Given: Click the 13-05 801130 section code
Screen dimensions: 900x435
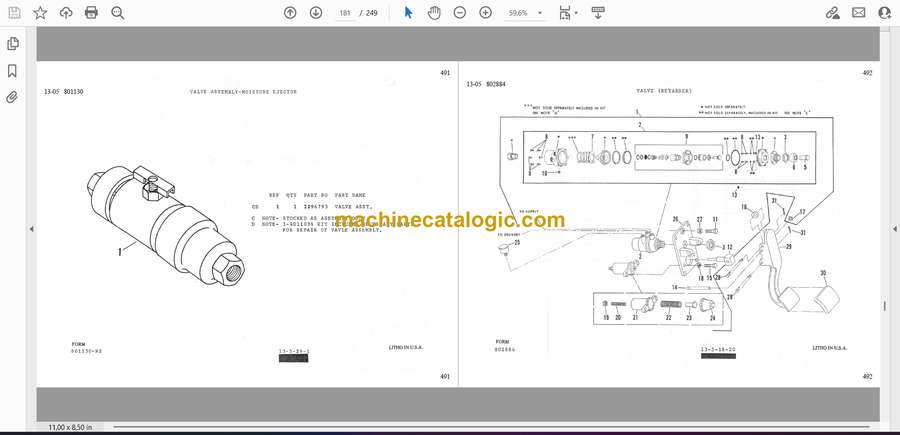Looking at the screenshot, I should coord(64,92).
